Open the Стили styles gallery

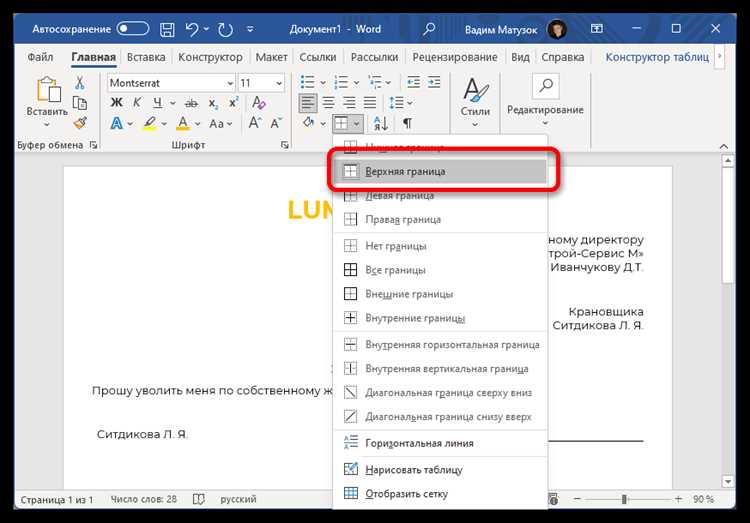[475, 102]
